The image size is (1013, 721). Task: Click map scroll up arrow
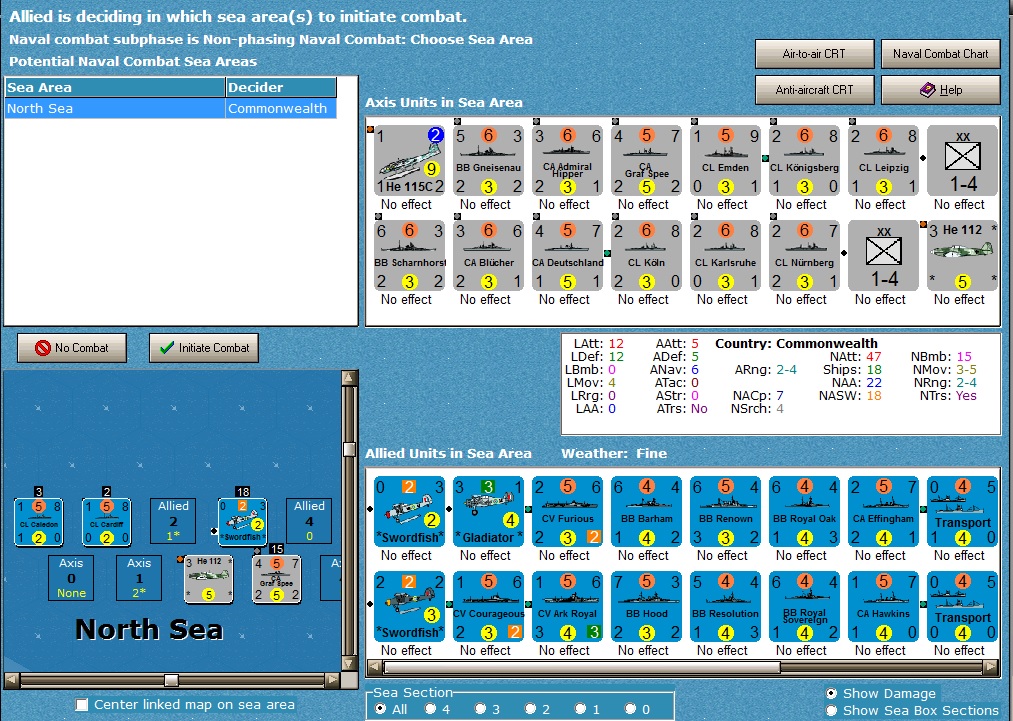click(x=349, y=378)
